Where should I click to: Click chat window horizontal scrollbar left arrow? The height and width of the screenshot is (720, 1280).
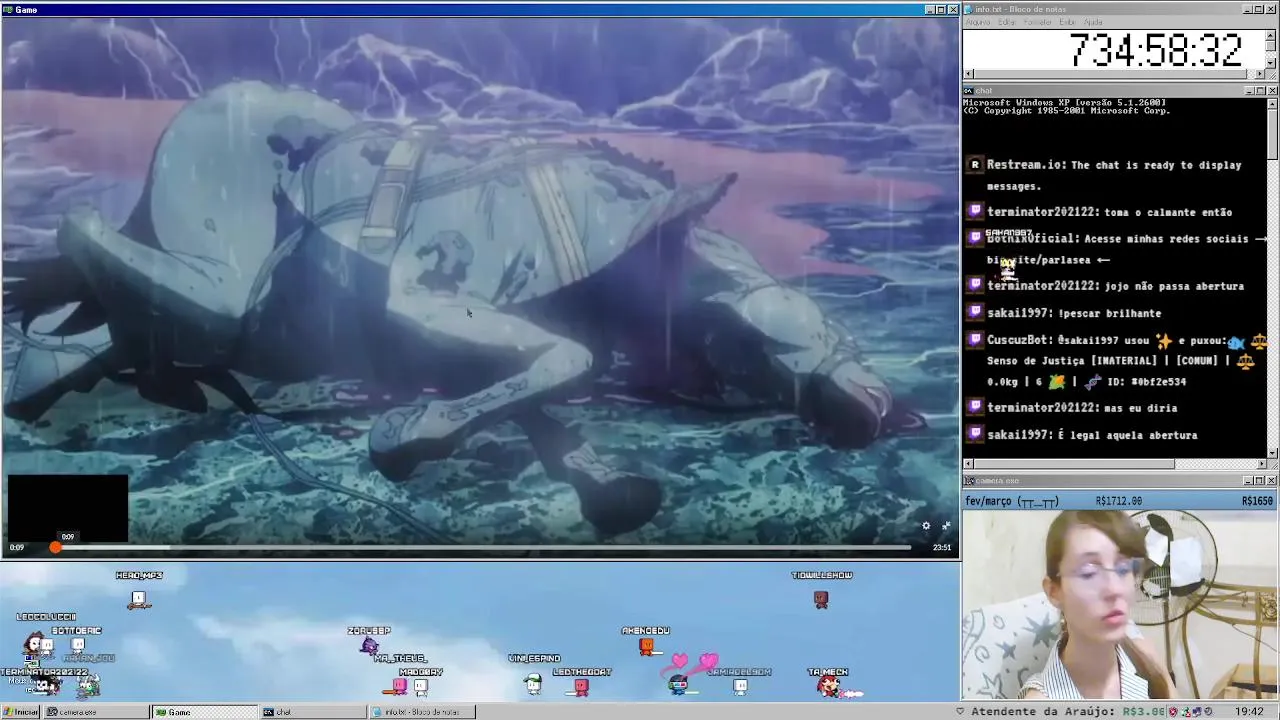[x=968, y=464]
